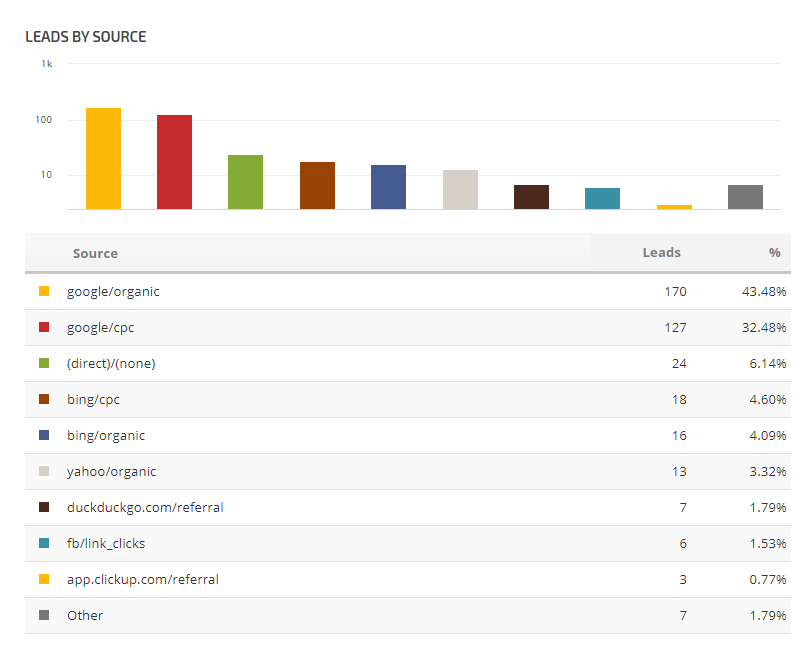This screenshot has height=662, width=808.
Task: Click the red google/cpc chart bar
Action: click(174, 162)
